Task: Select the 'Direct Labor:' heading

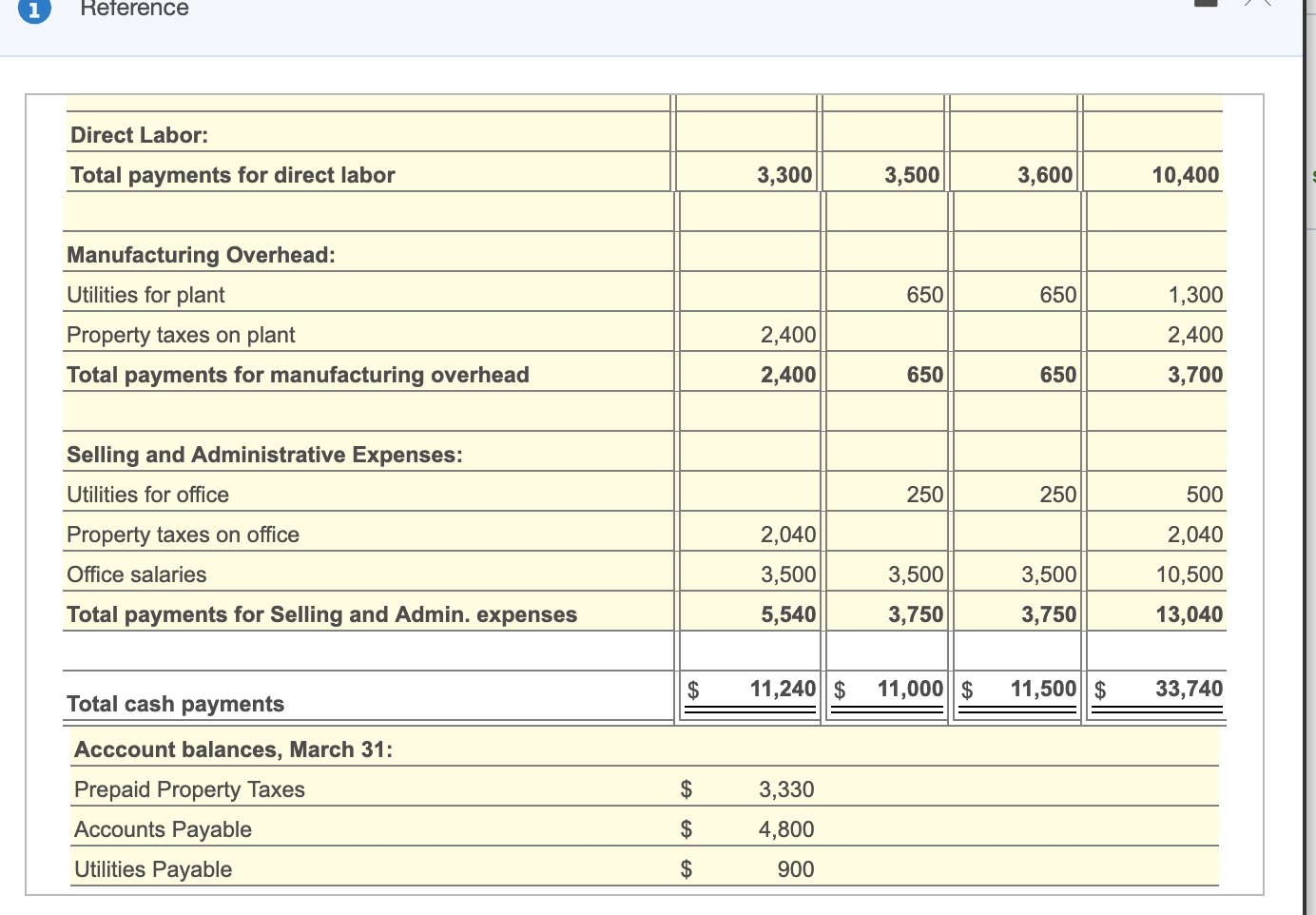Action: [x=139, y=135]
